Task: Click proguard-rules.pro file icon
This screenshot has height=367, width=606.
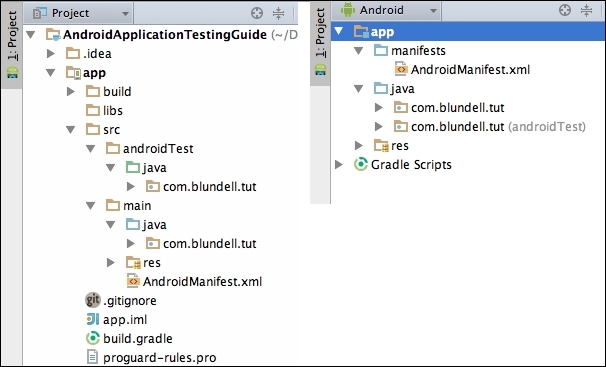Action: [x=92, y=357]
